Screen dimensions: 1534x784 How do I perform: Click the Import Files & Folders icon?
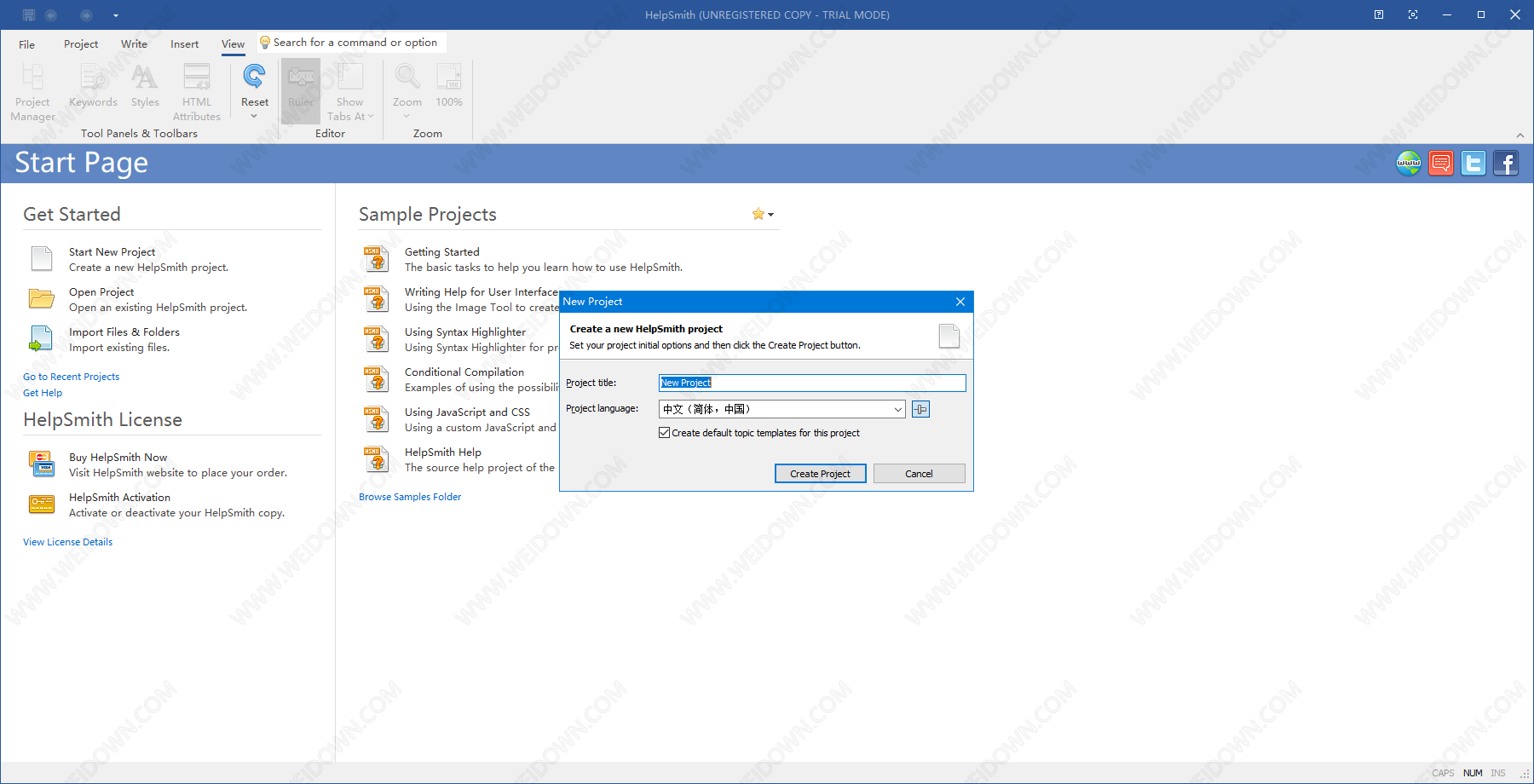pyautogui.click(x=41, y=339)
